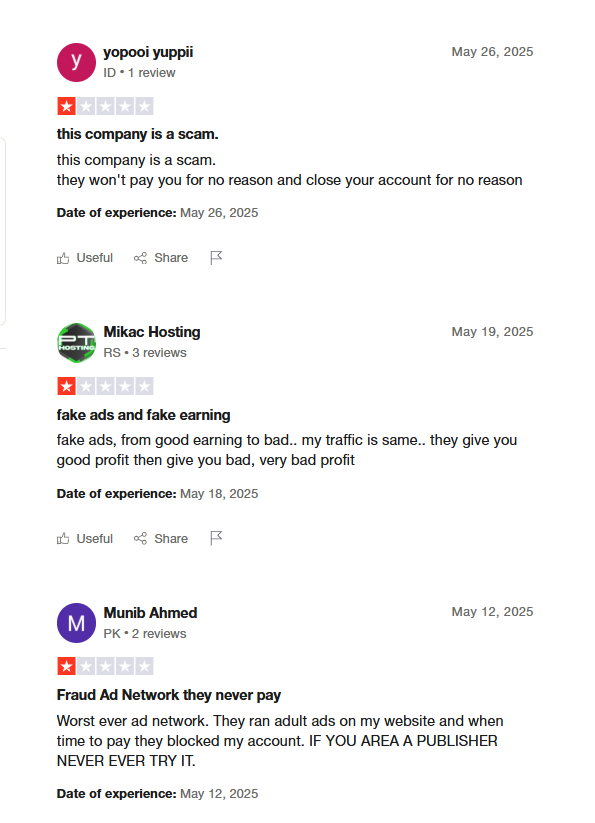Flag the Mikac Hosting review
This screenshot has height=823, width=595.
coord(216,538)
